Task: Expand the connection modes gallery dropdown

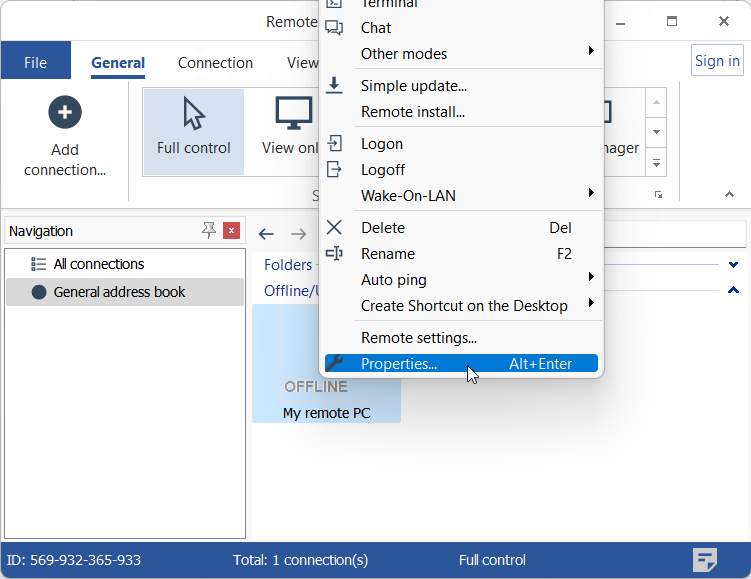Action: pos(657,163)
